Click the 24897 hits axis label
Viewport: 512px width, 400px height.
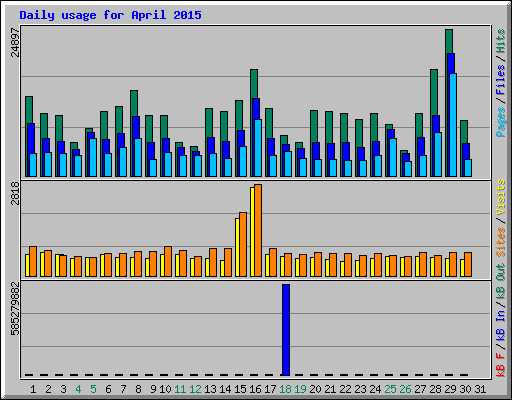pyautogui.click(x=15, y=42)
